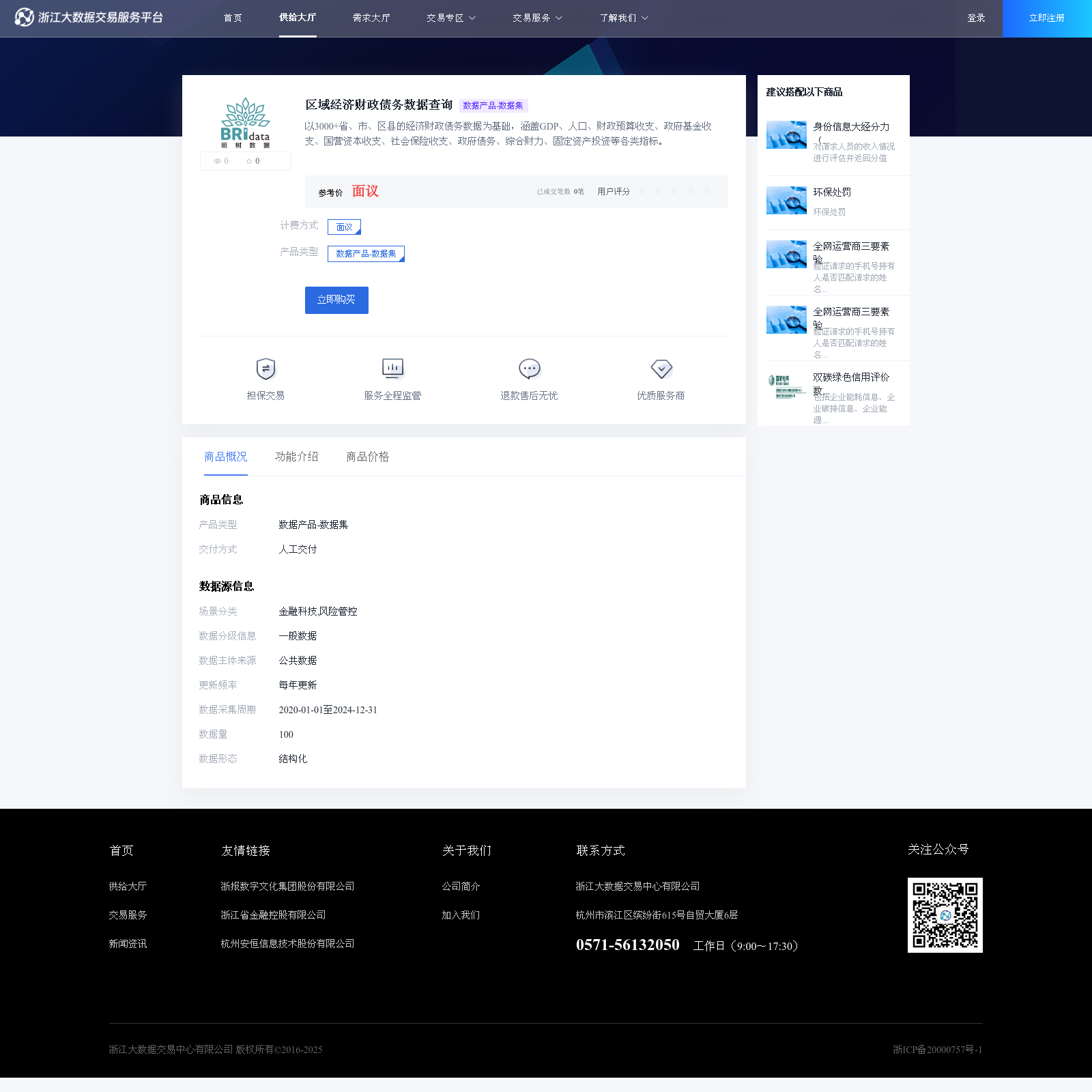Expand the 交易专区 dropdown menu
1092x1092 pixels.
click(x=451, y=18)
